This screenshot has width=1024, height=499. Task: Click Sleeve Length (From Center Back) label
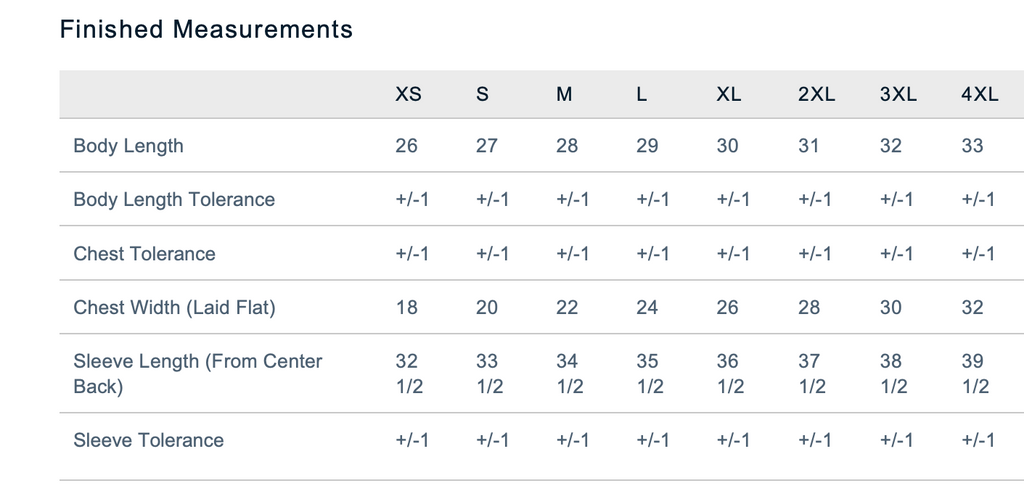click(x=197, y=374)
